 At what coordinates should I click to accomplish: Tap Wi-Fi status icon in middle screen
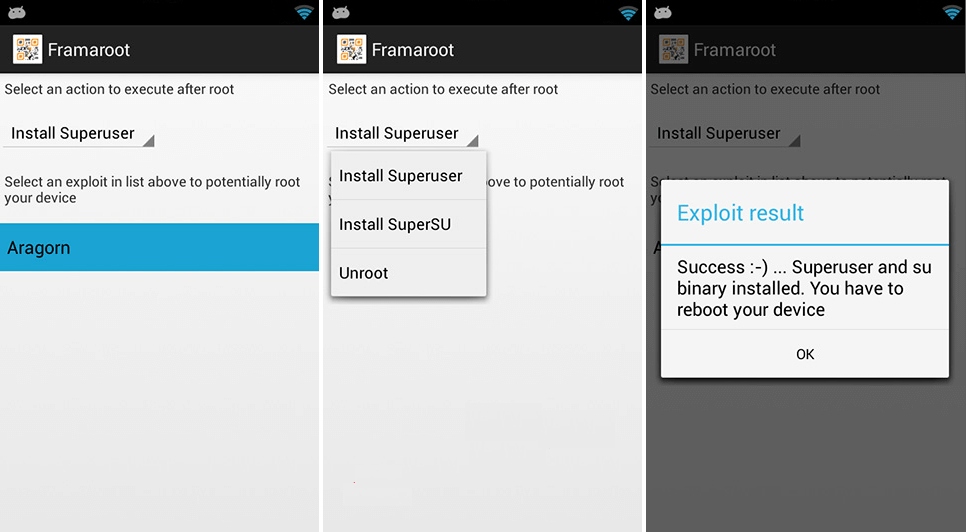pyautogui.click(x=628, y=12)
